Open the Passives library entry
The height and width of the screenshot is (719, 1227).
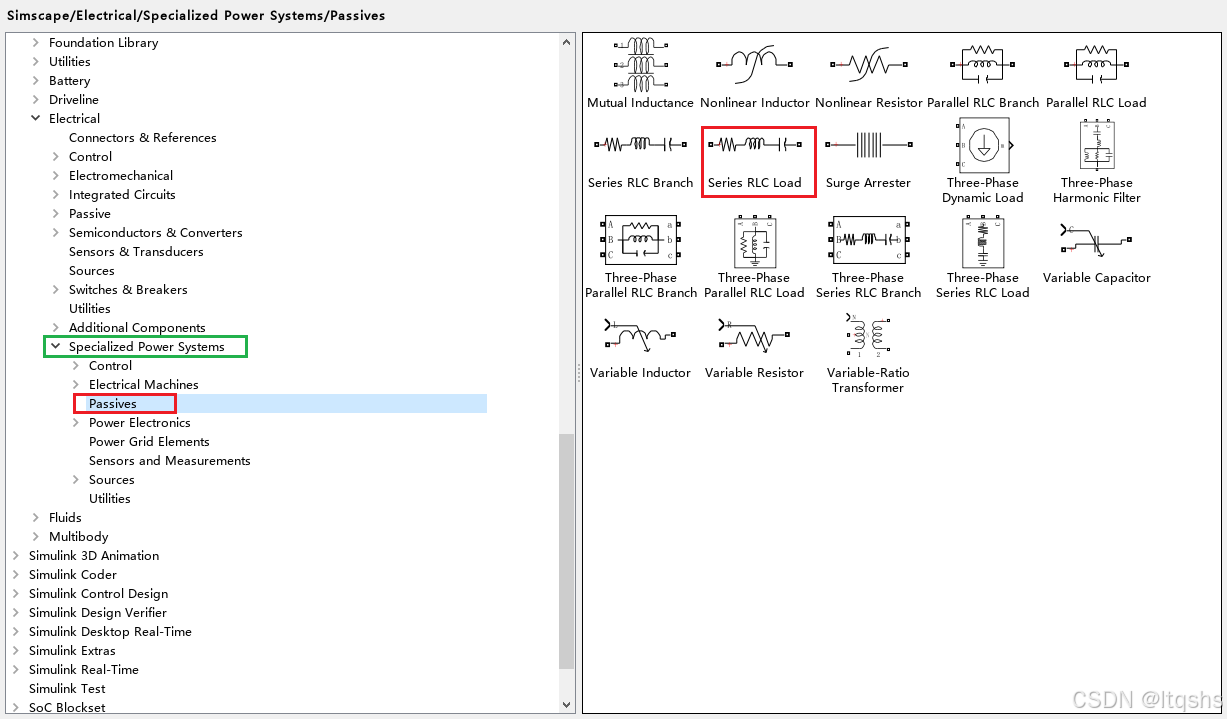[113, 404]
